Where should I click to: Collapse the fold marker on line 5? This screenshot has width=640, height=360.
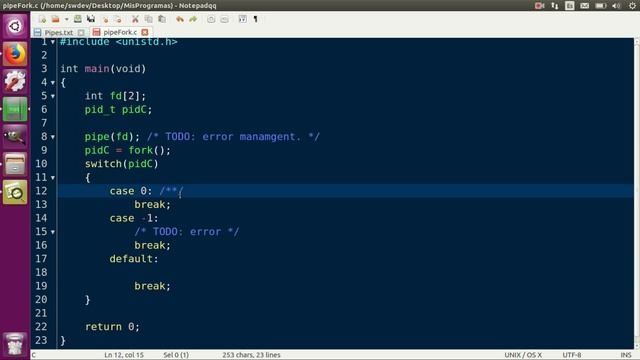53,96
